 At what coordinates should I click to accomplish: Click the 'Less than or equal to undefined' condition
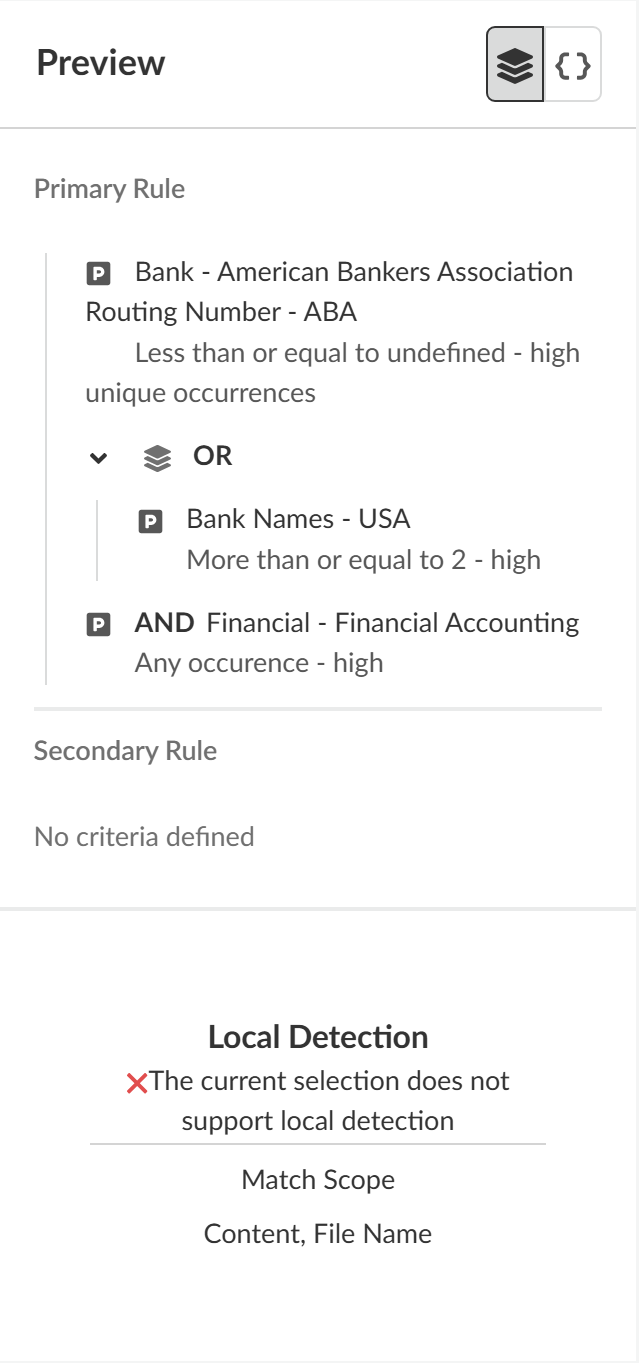tap(356, 353)
